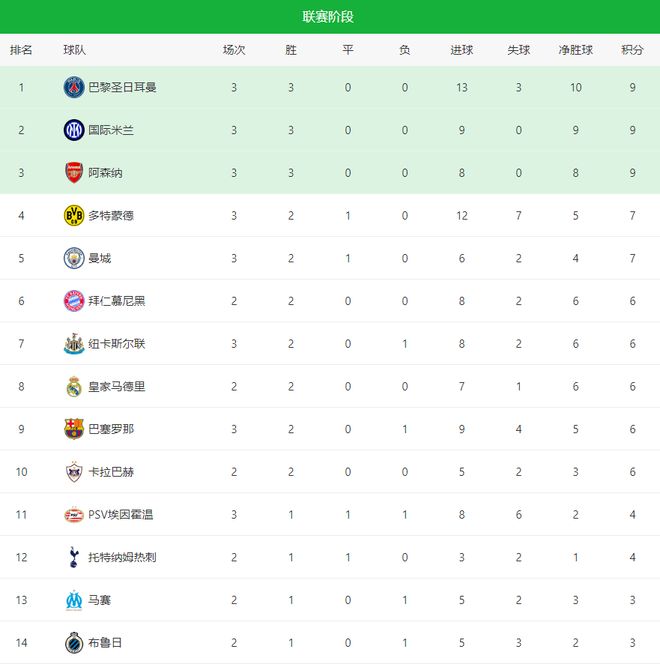Click the 进球 column header
This screenshot has width=660, height=664.
pyautogui.click(x=461, y=50)
